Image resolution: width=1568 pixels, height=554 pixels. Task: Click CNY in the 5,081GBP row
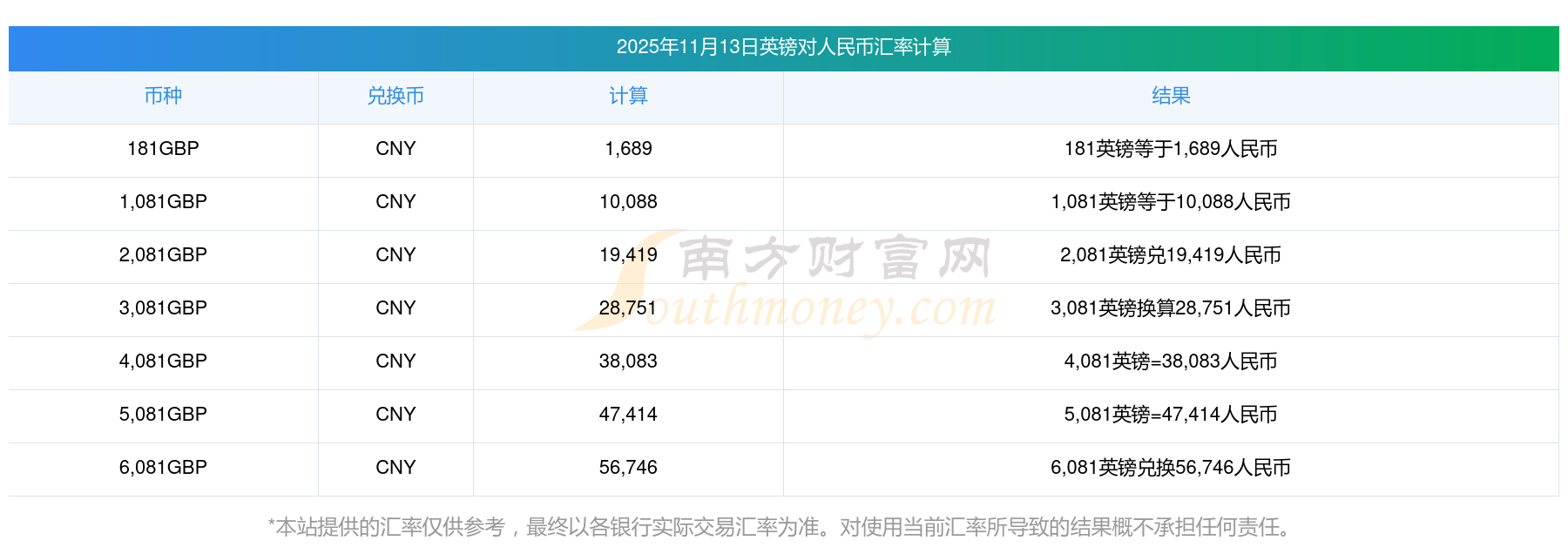tap(395, 415)
